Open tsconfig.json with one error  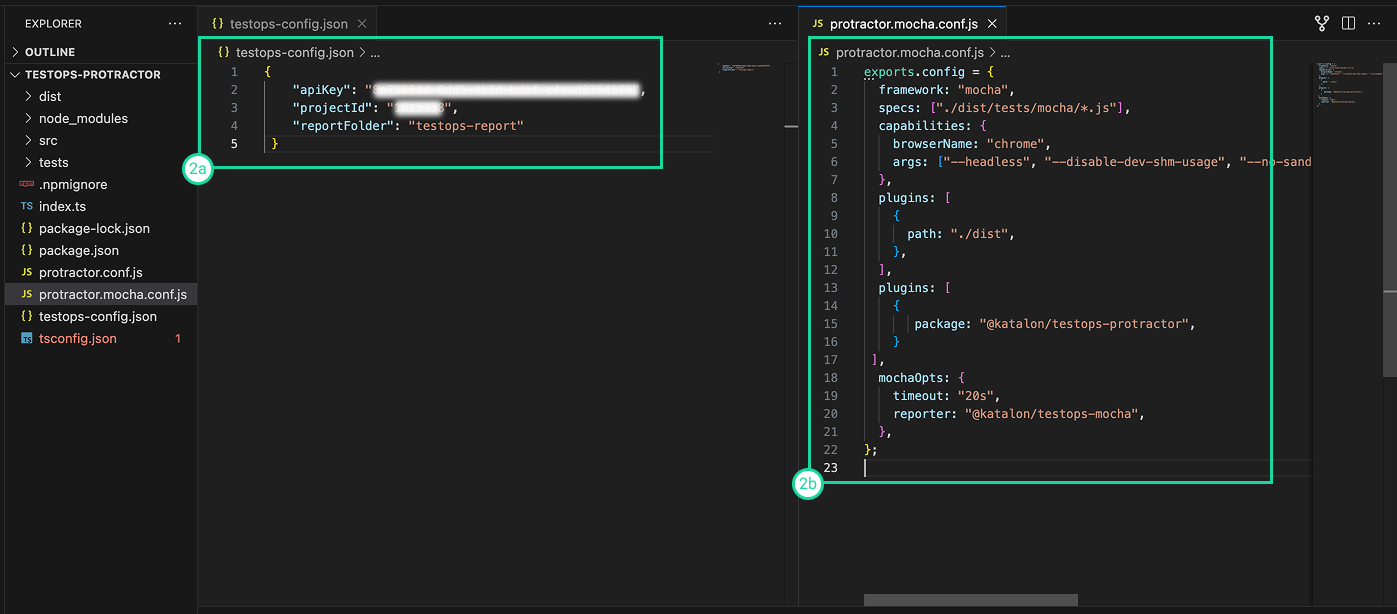coord(77,338)
